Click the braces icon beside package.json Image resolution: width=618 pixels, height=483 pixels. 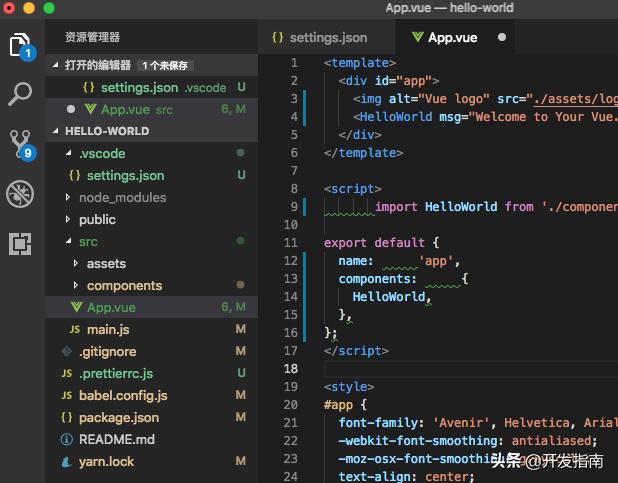pyautogui.click(x=67, y=417)
